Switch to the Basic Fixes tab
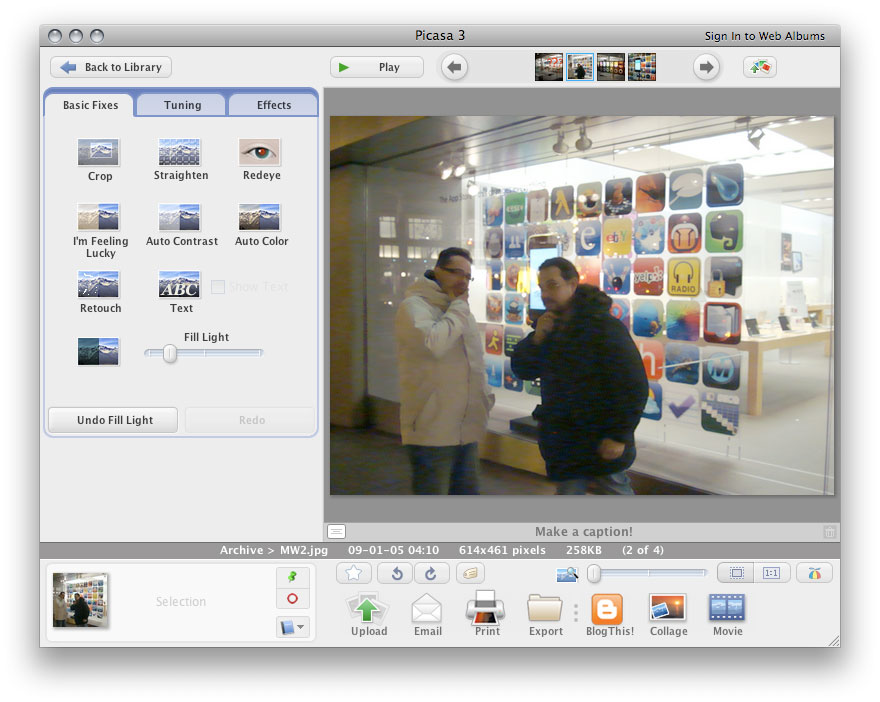 [x=90, y=105]
